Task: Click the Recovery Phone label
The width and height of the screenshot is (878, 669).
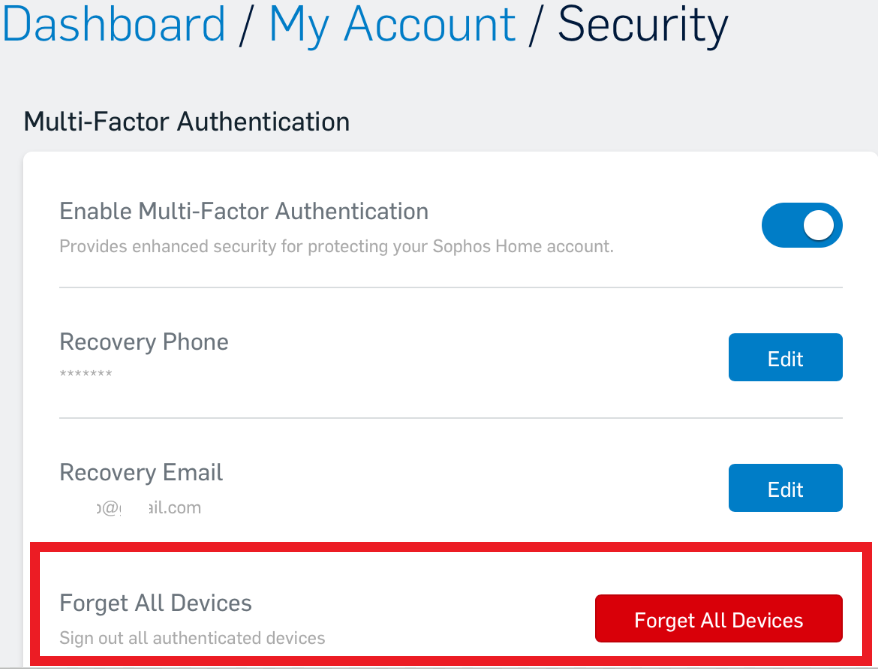Action: pyautogui.click(x=144, y=342)
